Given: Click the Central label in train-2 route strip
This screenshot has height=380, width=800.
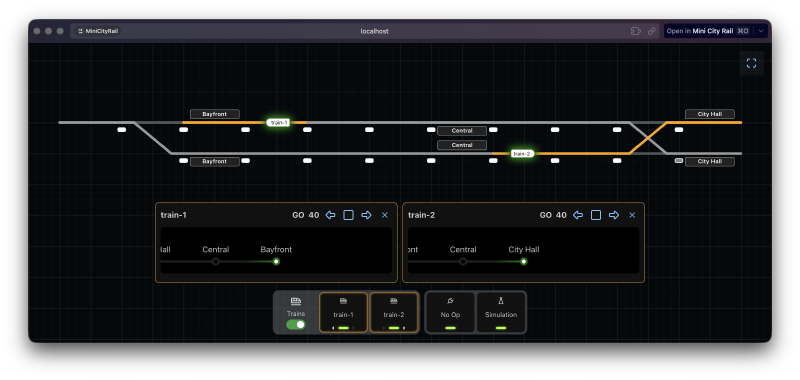Looking at the screenshot, I should [x=463, y=249].
